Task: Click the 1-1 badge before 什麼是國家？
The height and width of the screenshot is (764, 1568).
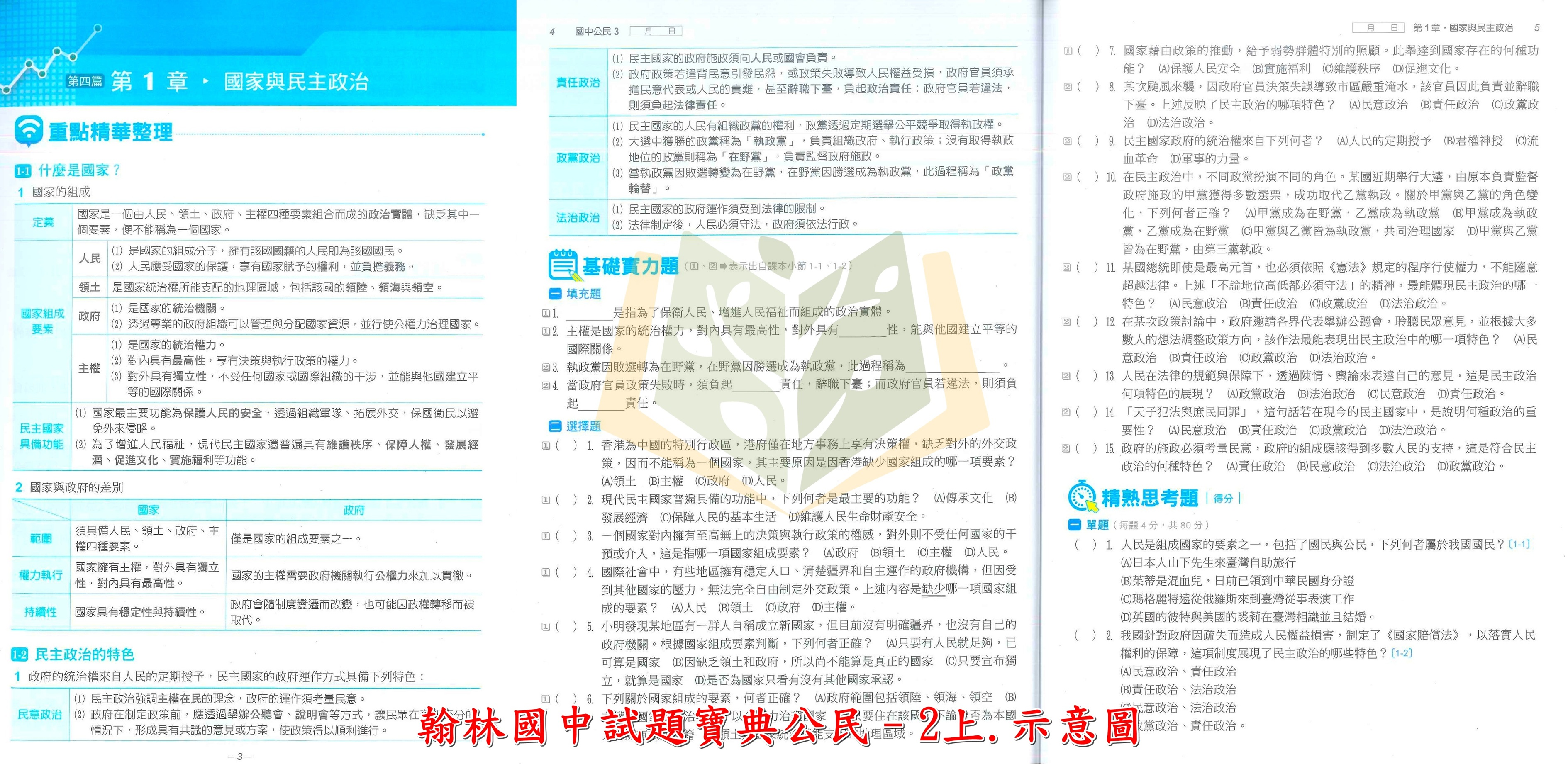Action: (x=23, y=171)
